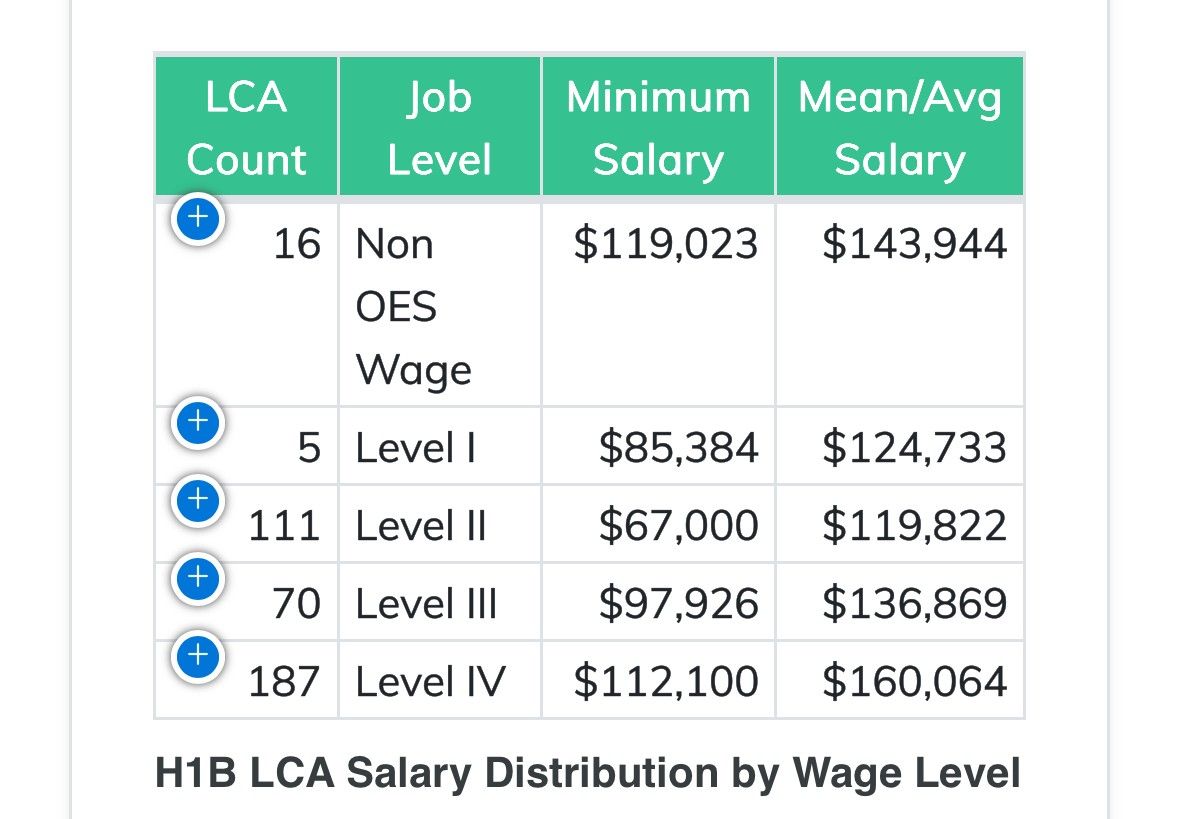Sort by the Minimum Salary column header
This screenshot has height=819, width=1179.
click(658, 126)
